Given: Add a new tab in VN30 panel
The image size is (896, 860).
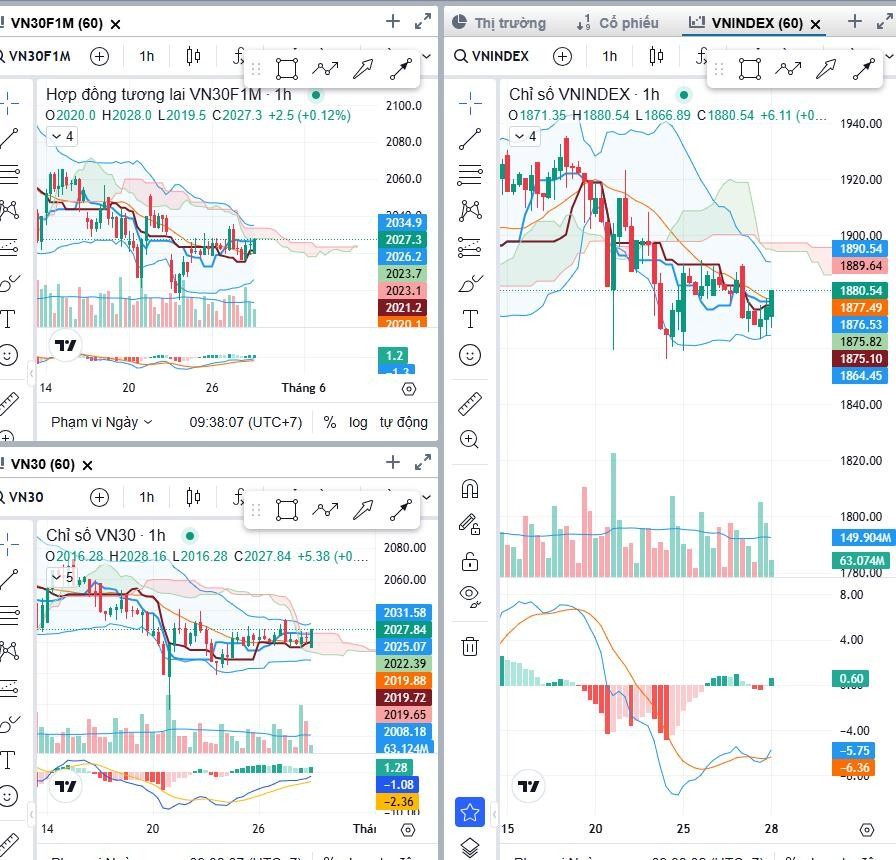Looking at the screenshot, I should pyautogui.click(x=393, y=462).
